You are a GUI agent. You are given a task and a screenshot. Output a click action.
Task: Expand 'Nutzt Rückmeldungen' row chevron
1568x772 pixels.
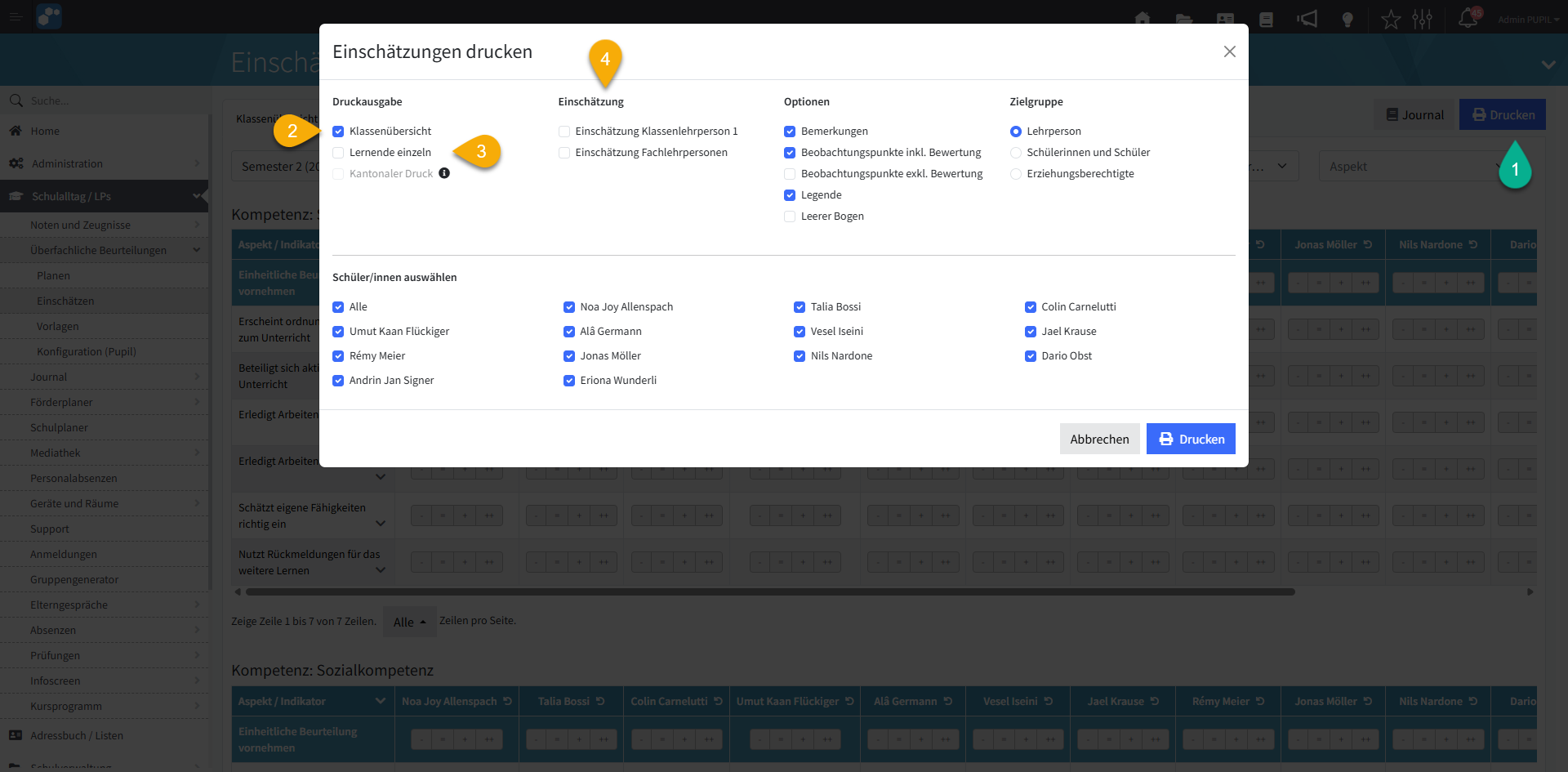[381, 569]
